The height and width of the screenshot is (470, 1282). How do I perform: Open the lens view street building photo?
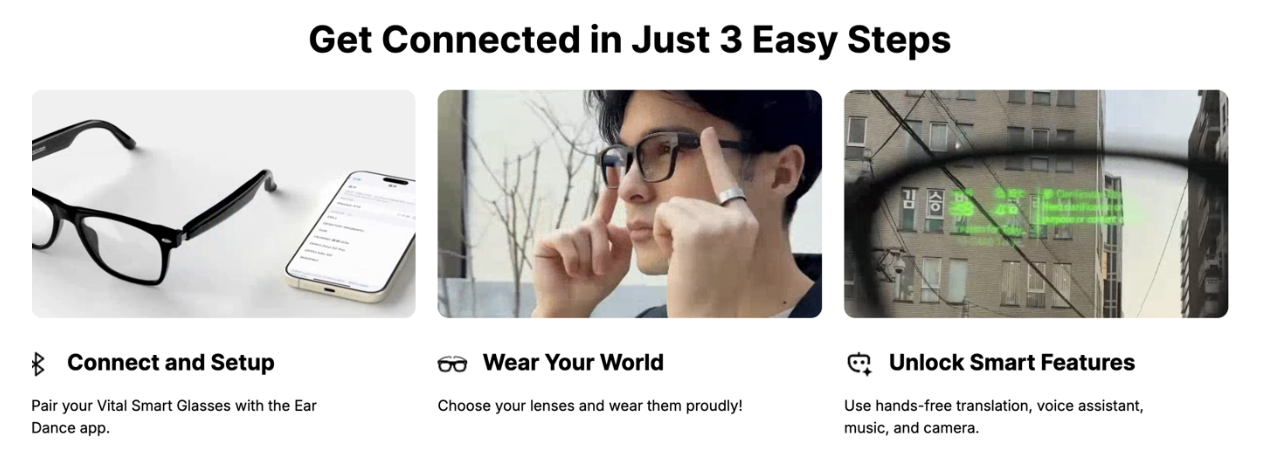pos(1036,204)
